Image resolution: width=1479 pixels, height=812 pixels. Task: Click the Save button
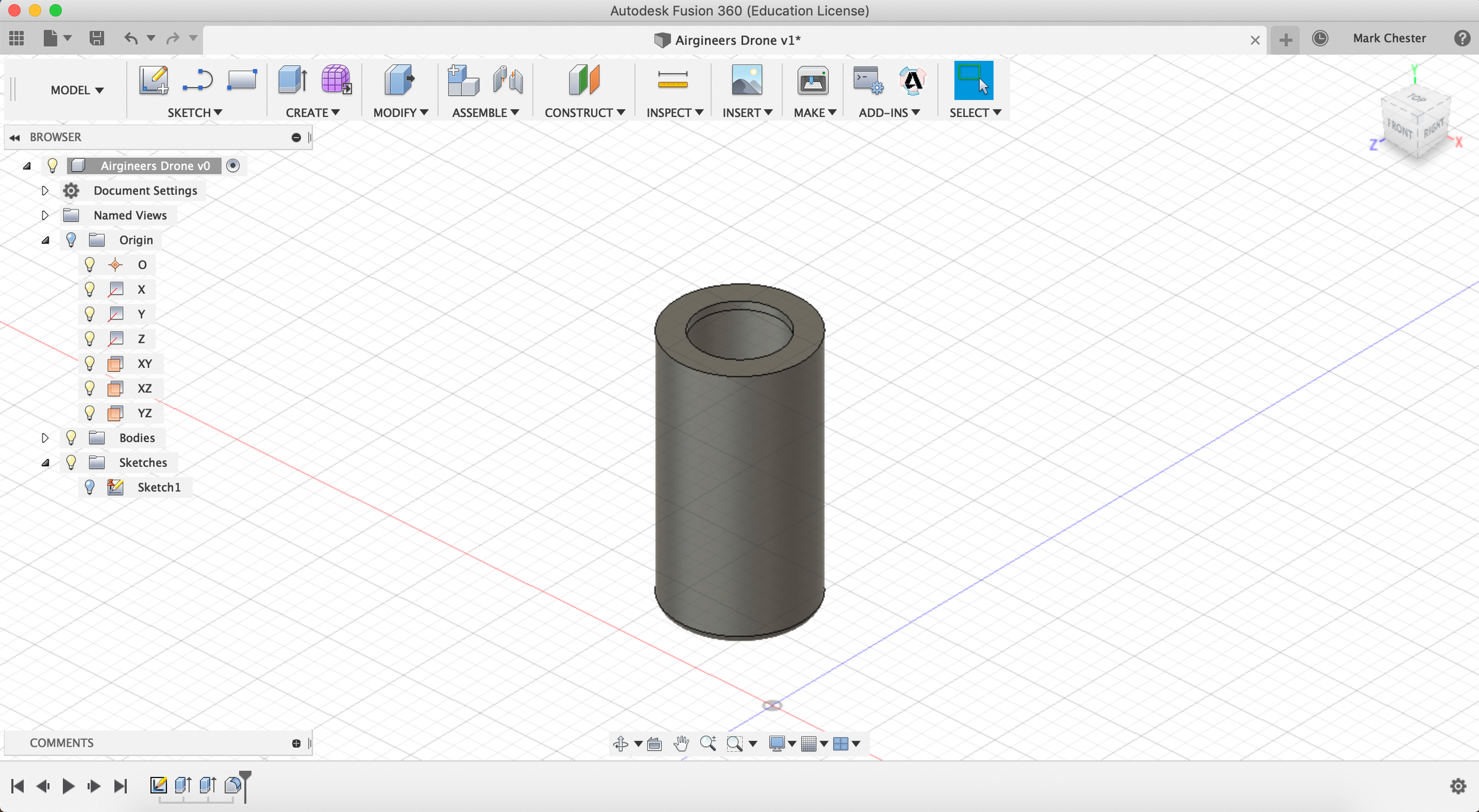coord(97,38)
